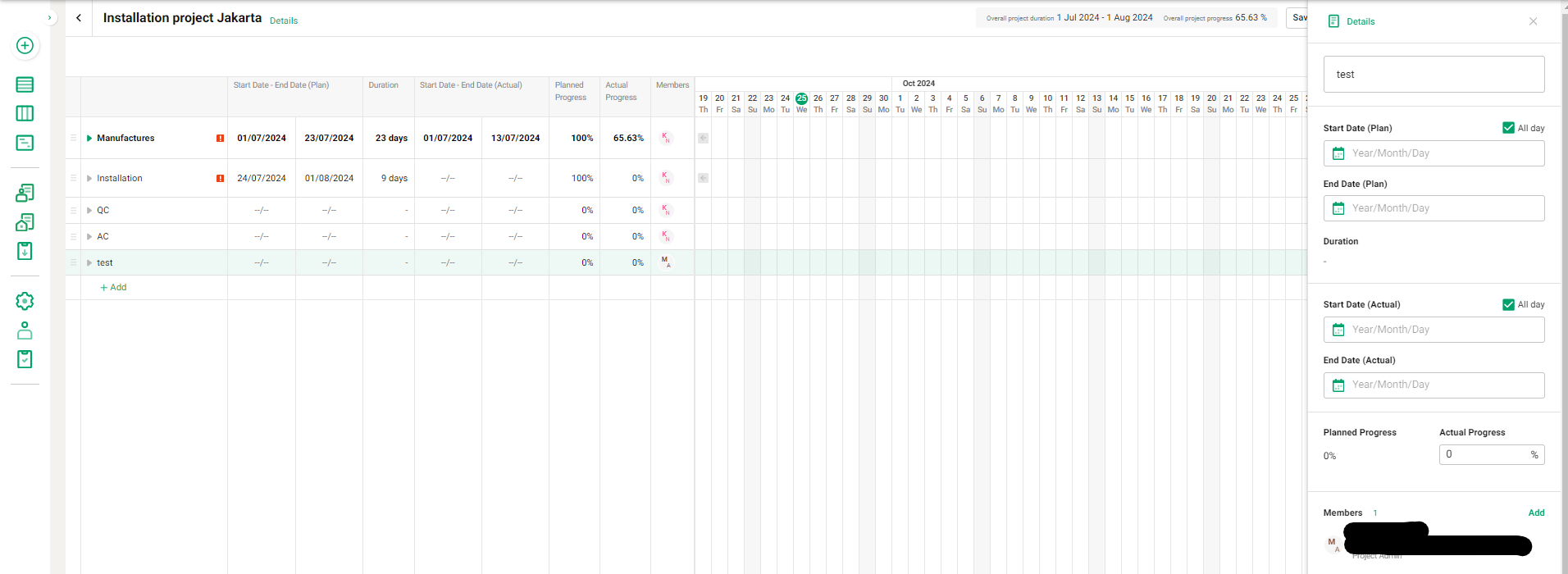Click the clipboard checkmark icon in sidebar
The image size is (1568, 574).
pos(25,359)
